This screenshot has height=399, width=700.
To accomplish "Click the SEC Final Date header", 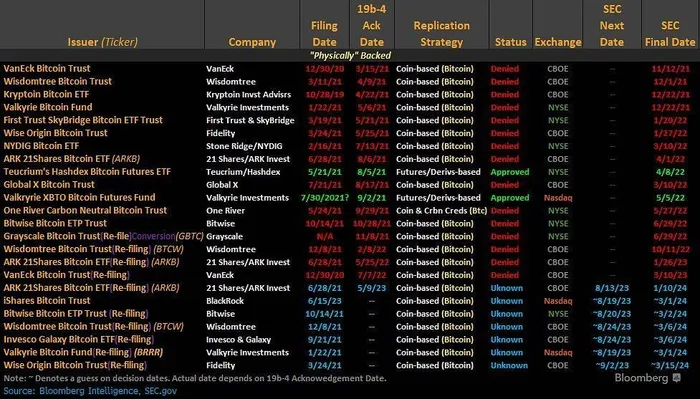I will (670, 34).
